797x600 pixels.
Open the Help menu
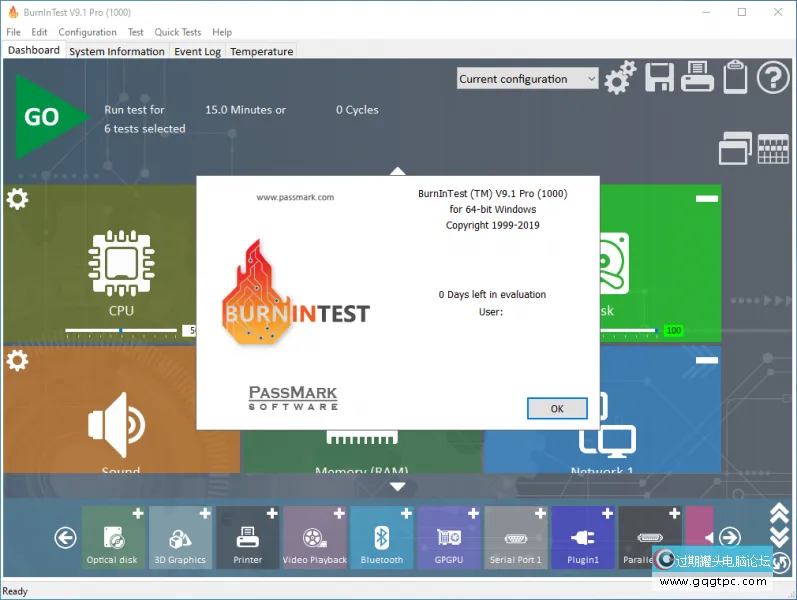(x=222, y=32)
